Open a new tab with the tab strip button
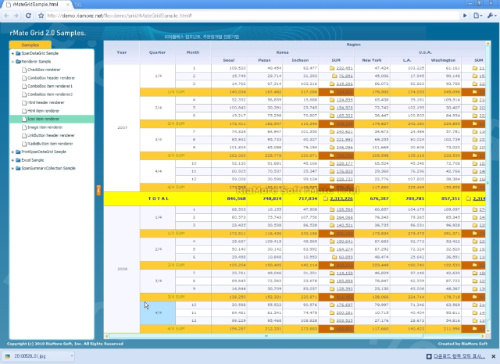 click(x=79, y=5)
